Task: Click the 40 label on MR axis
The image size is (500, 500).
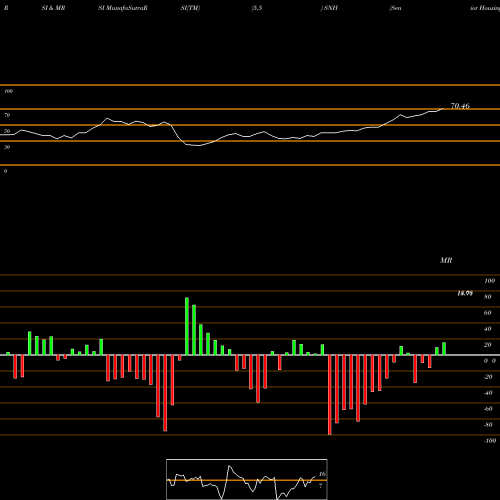Action: (488, 329)
